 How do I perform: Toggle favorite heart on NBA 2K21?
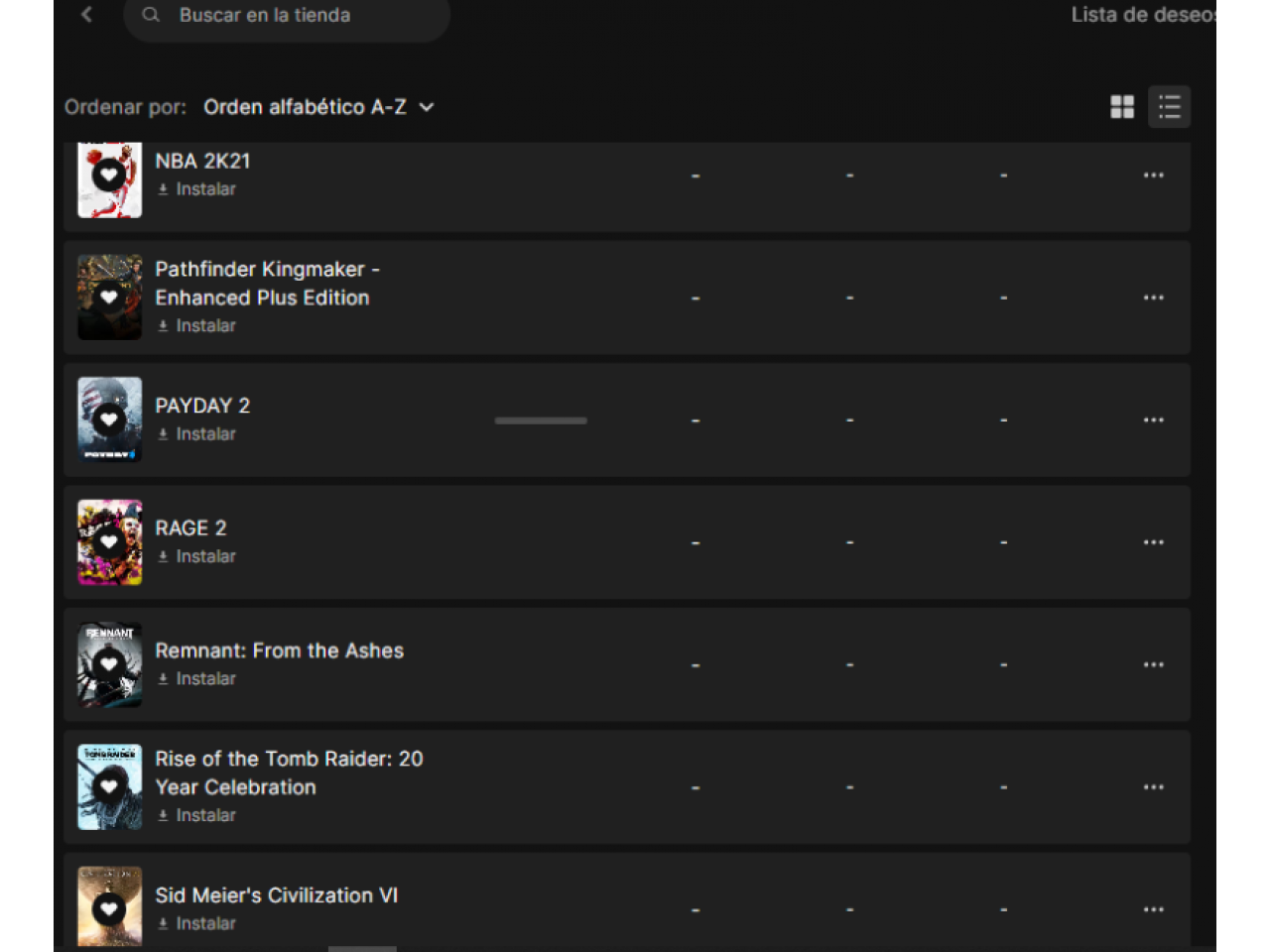pos(109,176)
